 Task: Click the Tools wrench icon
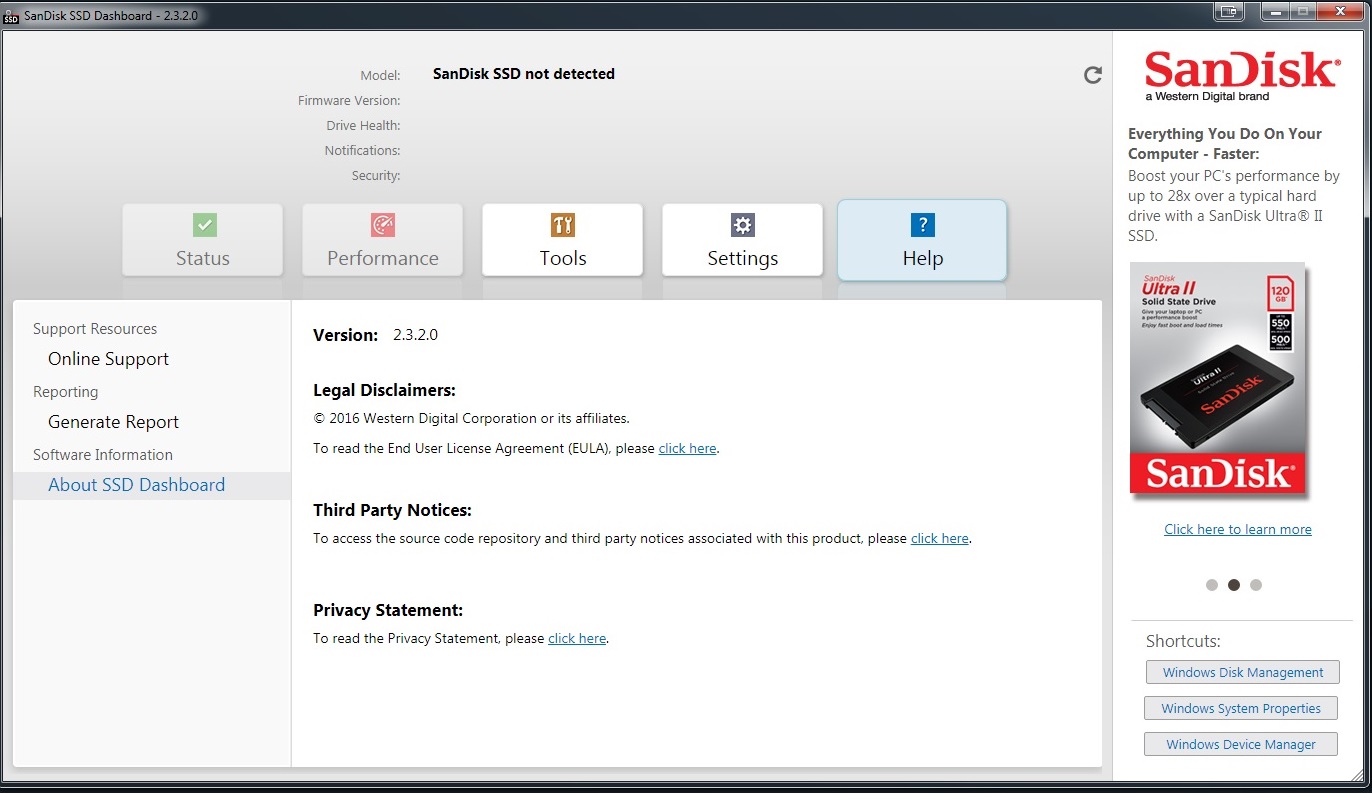[x=563, y=224]
